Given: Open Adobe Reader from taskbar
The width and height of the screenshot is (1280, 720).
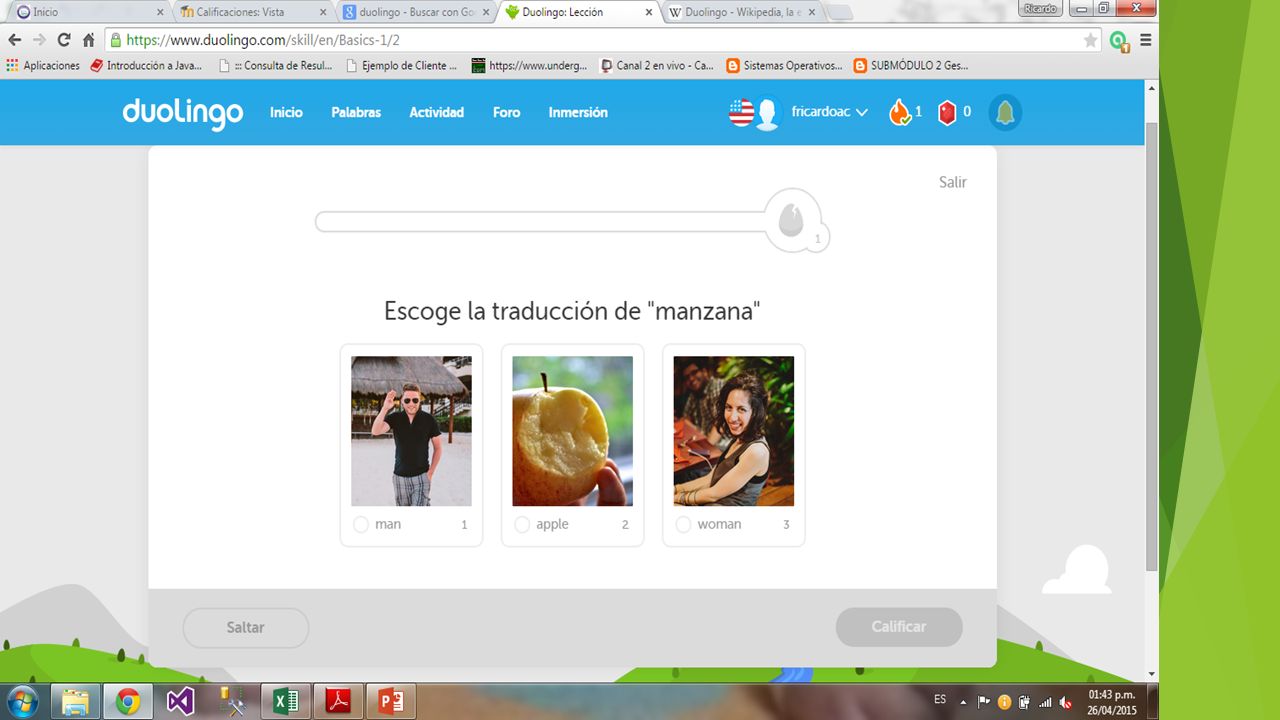Looking at the screenshot, I should [x=338, y=702].
